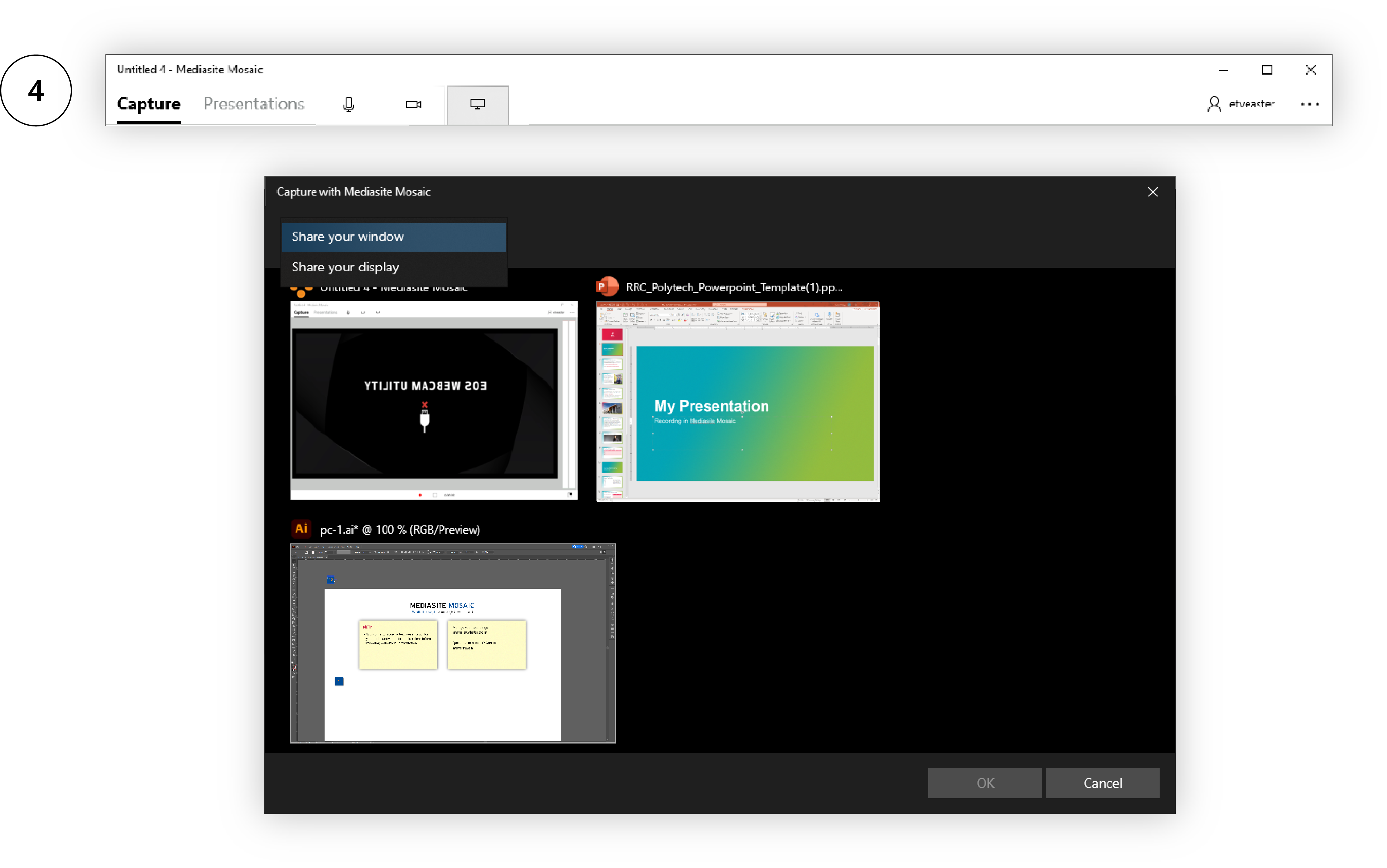Open the microphone settings icon
The width and height of the screenshot is (1387, 868).
tap(348, 105)
